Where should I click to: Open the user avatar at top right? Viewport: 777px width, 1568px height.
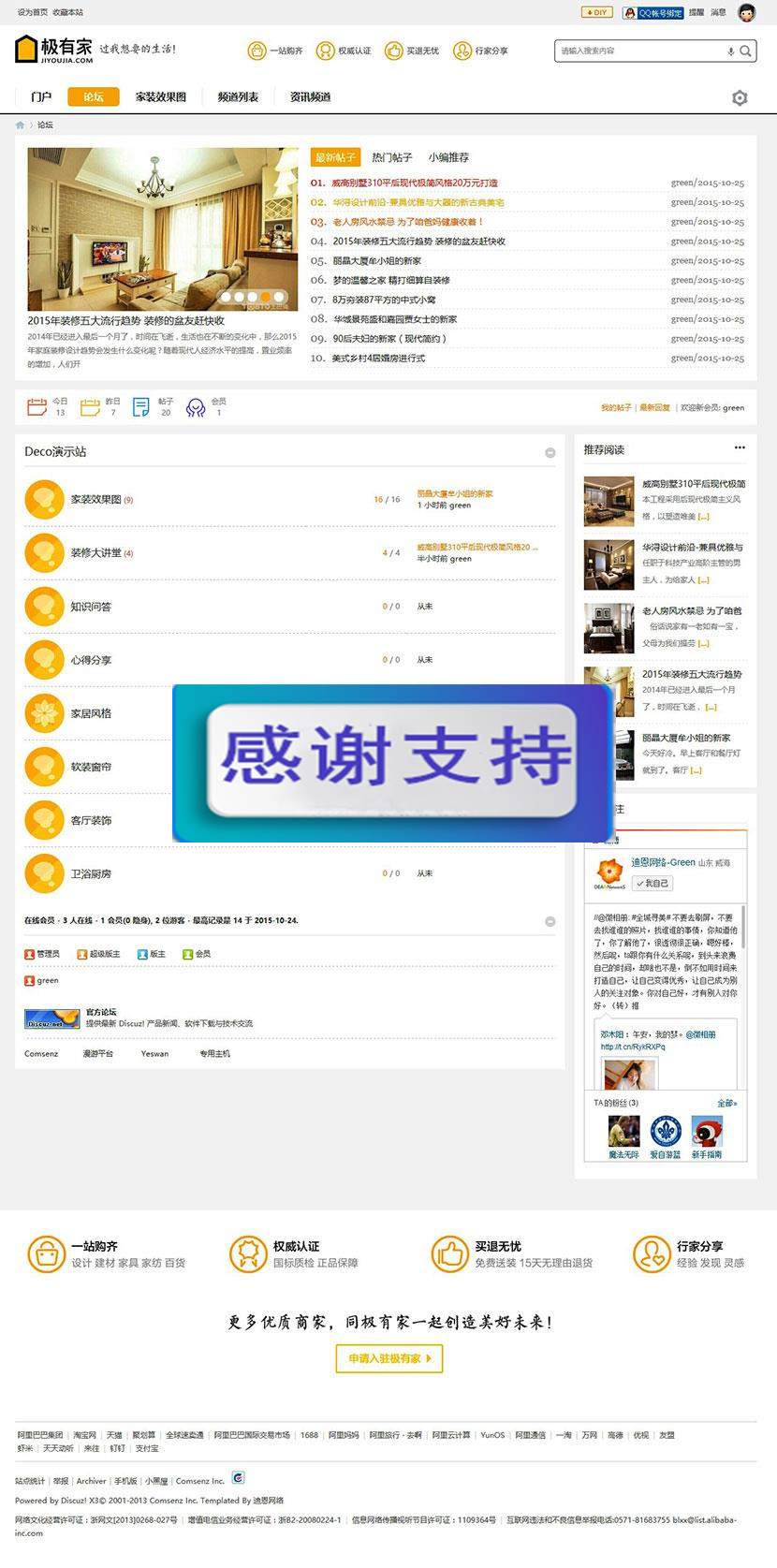click(746, 12)
